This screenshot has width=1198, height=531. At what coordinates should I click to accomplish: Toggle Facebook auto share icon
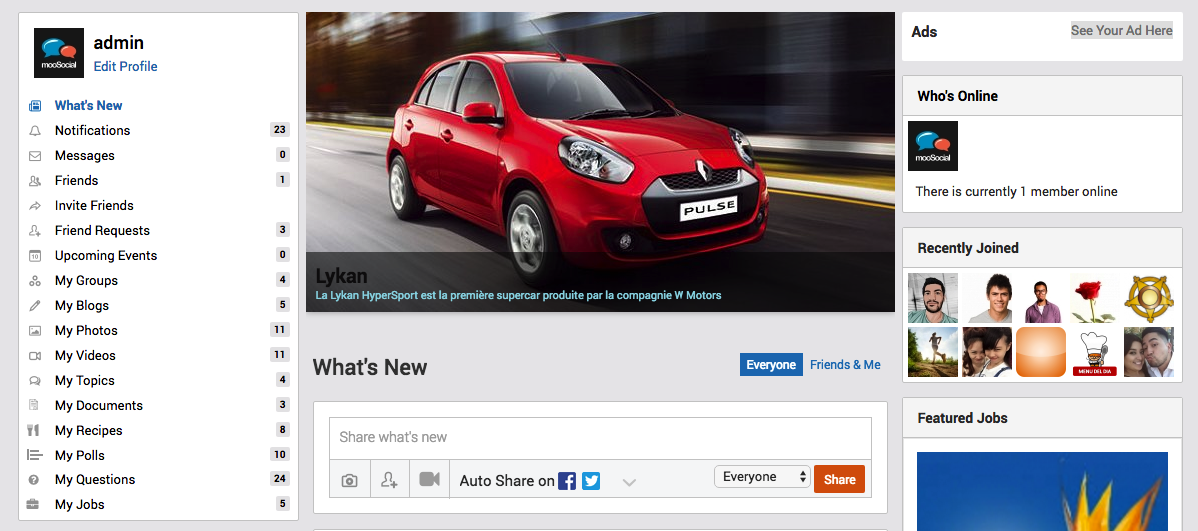pos(567,481)
